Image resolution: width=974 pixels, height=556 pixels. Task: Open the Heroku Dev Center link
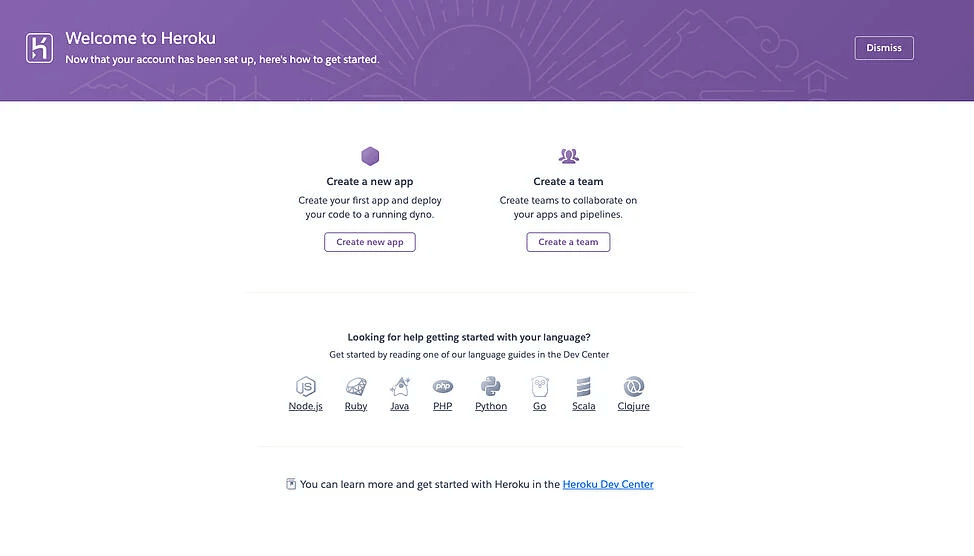click(608, 485)
